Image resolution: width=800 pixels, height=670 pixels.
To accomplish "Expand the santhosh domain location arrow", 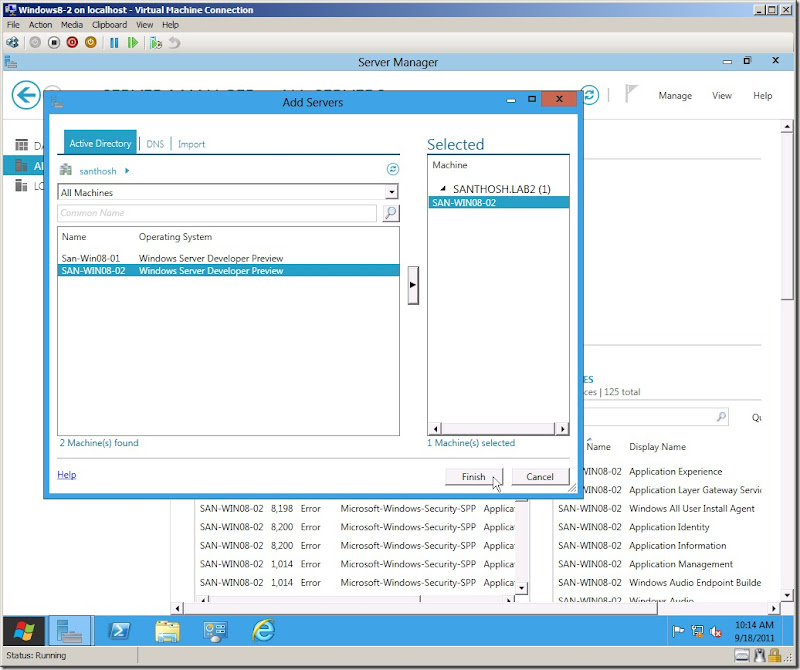I will (x=127, y=171).
